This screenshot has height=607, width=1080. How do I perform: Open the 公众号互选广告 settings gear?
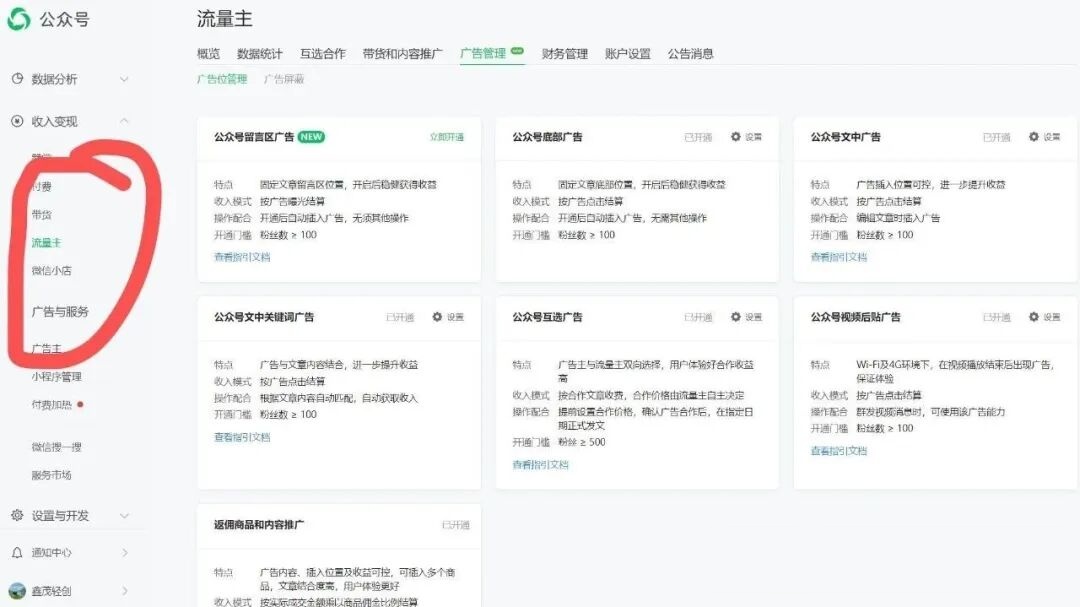coord(736,317)
